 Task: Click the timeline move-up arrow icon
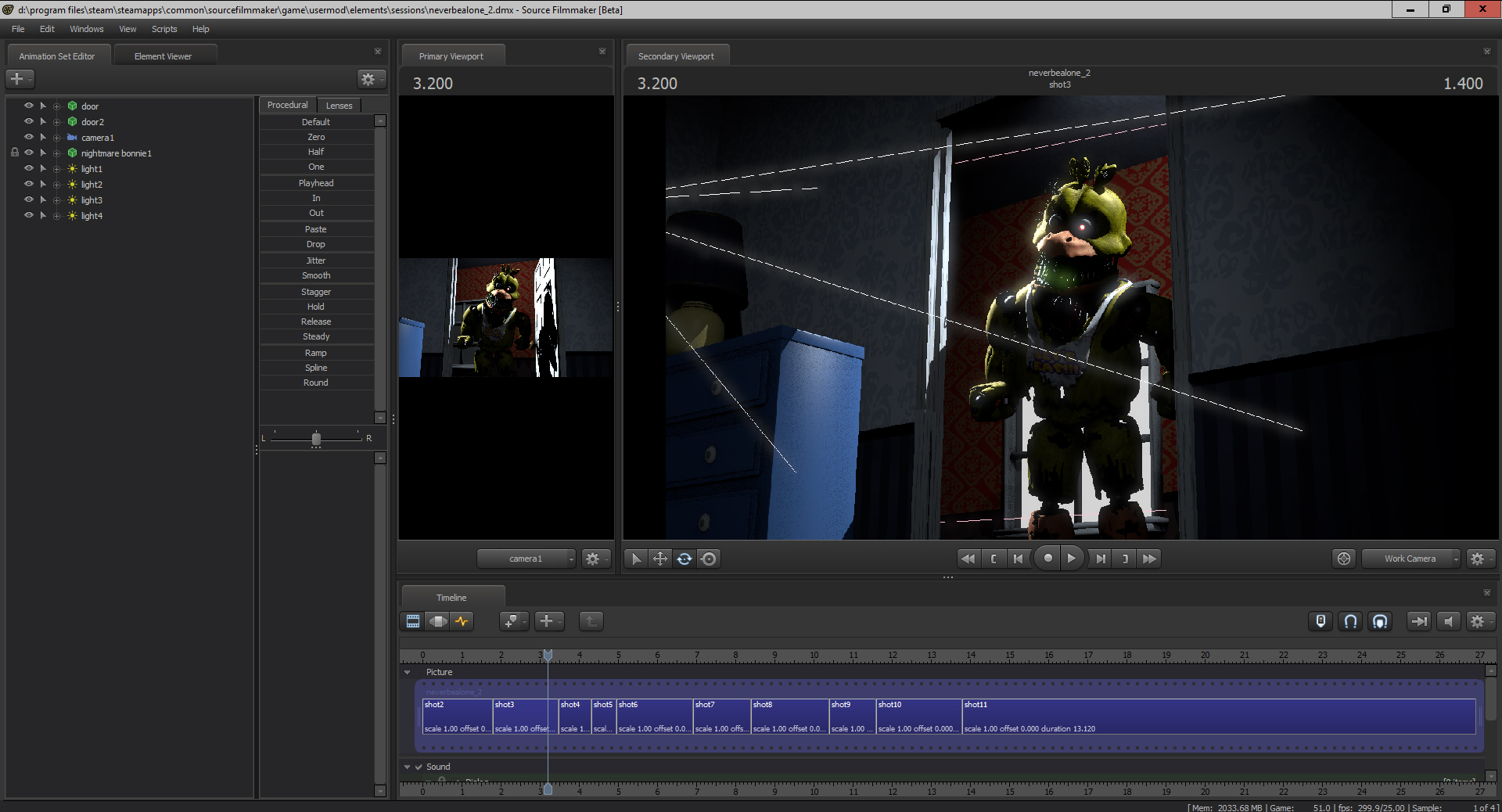[x=591, y=621]
